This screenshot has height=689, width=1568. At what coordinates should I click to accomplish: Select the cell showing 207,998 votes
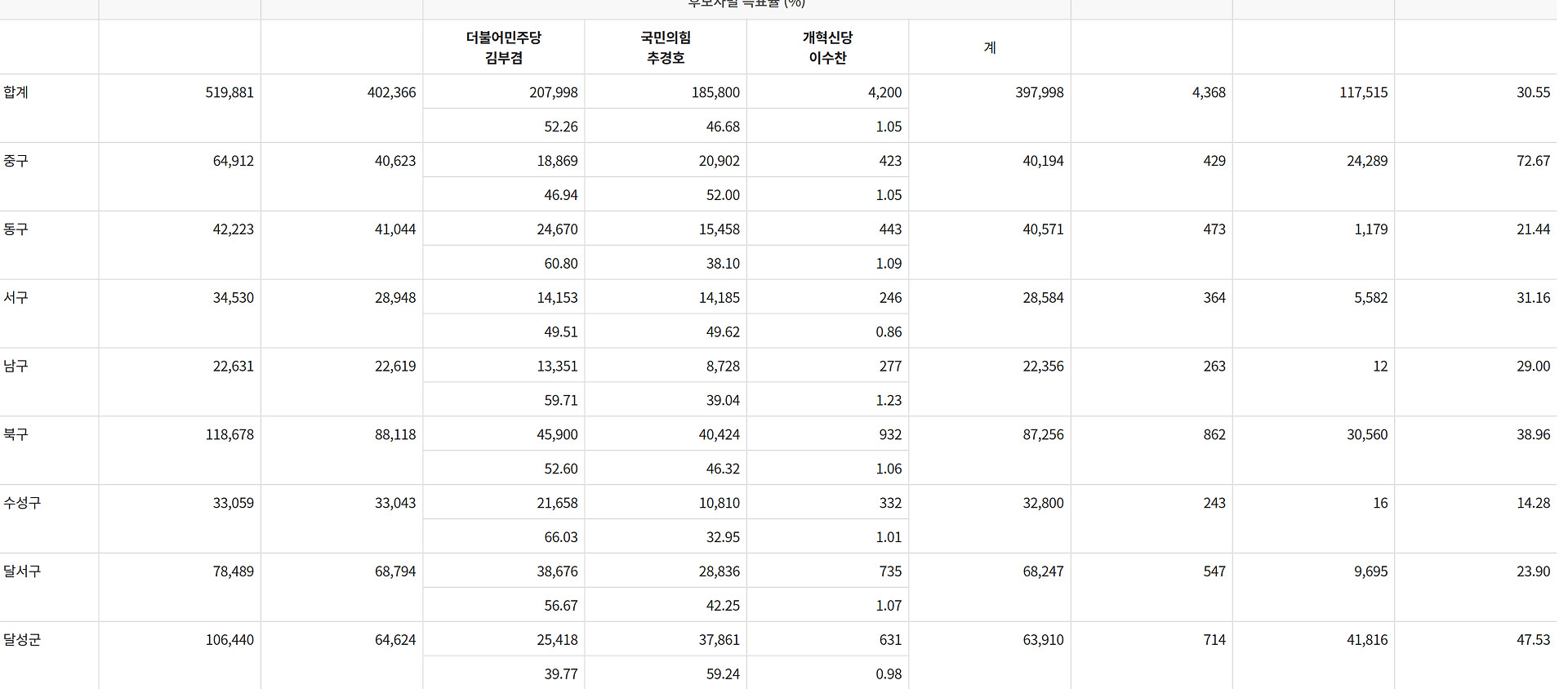(553, 93)
